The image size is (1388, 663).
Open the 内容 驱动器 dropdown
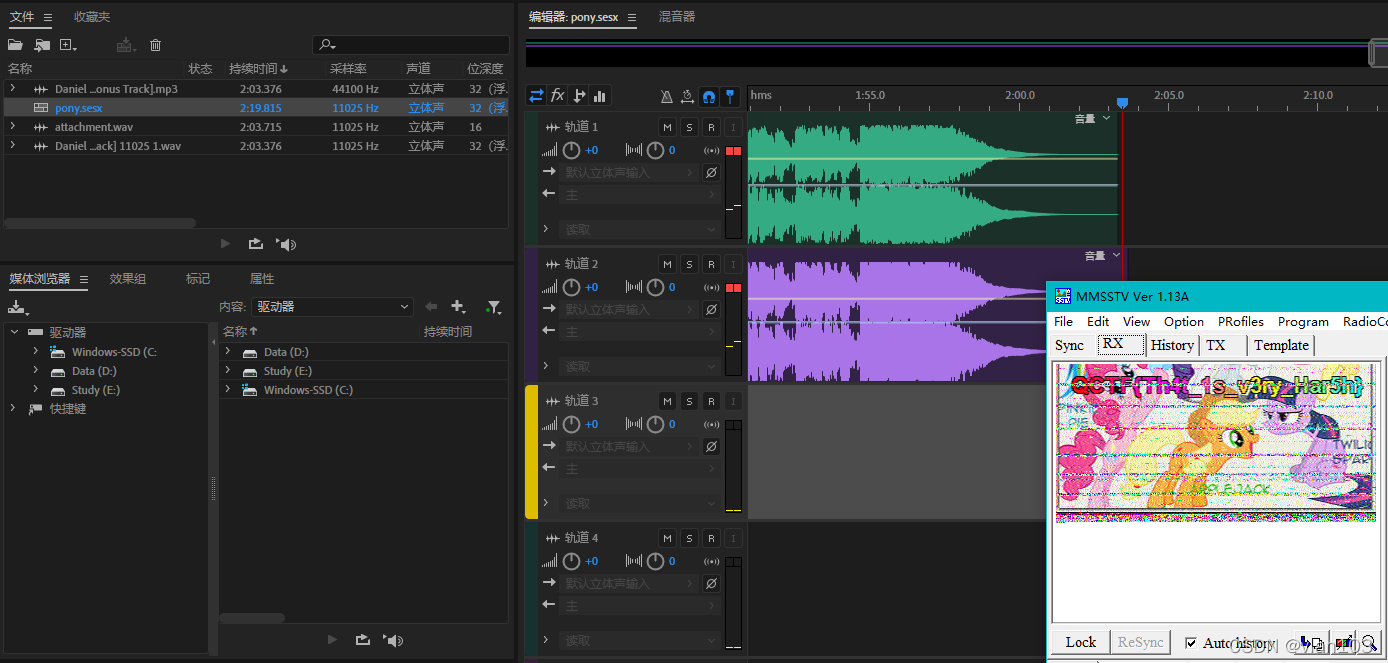332,307
